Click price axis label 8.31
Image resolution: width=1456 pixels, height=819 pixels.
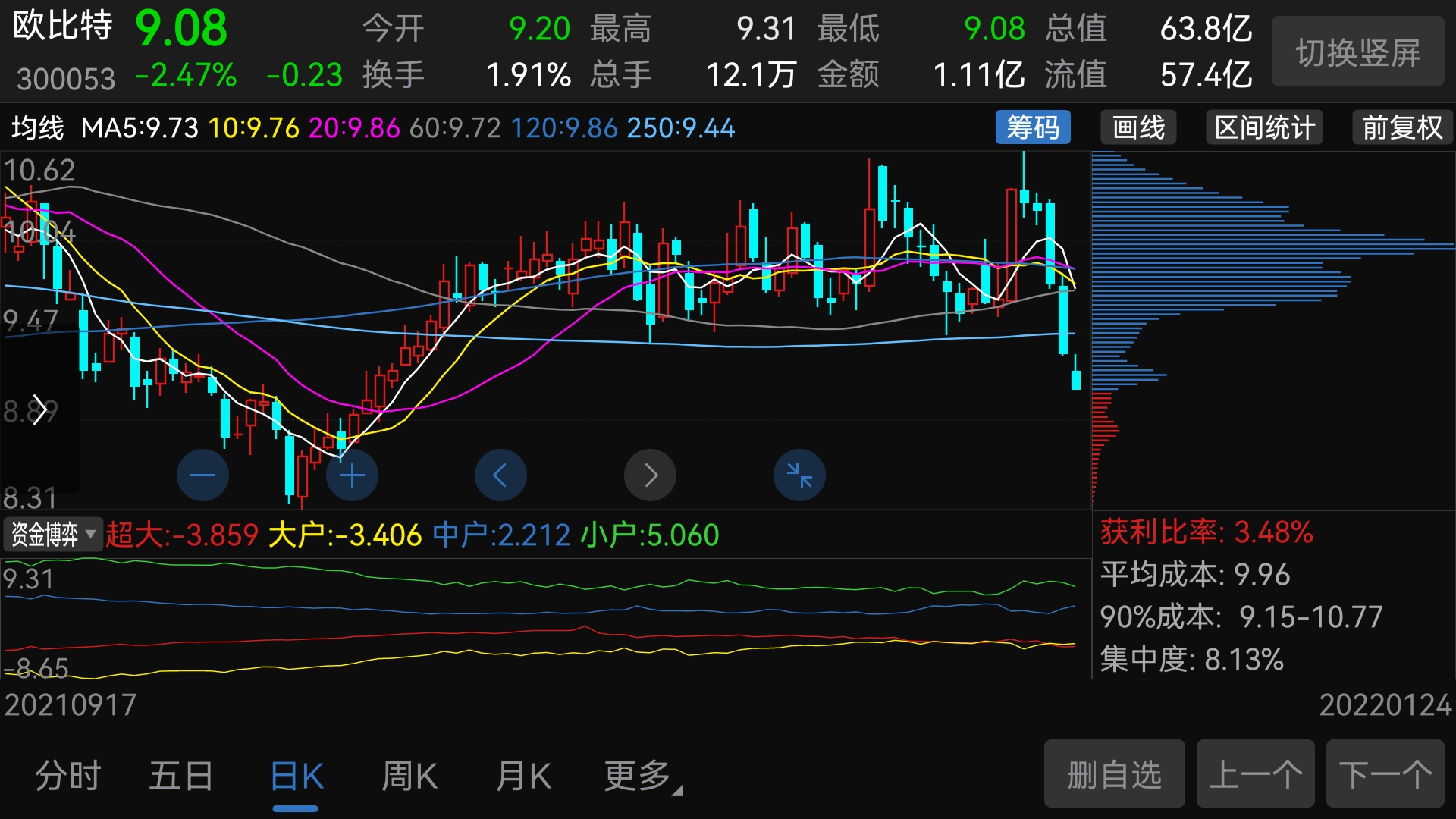pos(30,497)
